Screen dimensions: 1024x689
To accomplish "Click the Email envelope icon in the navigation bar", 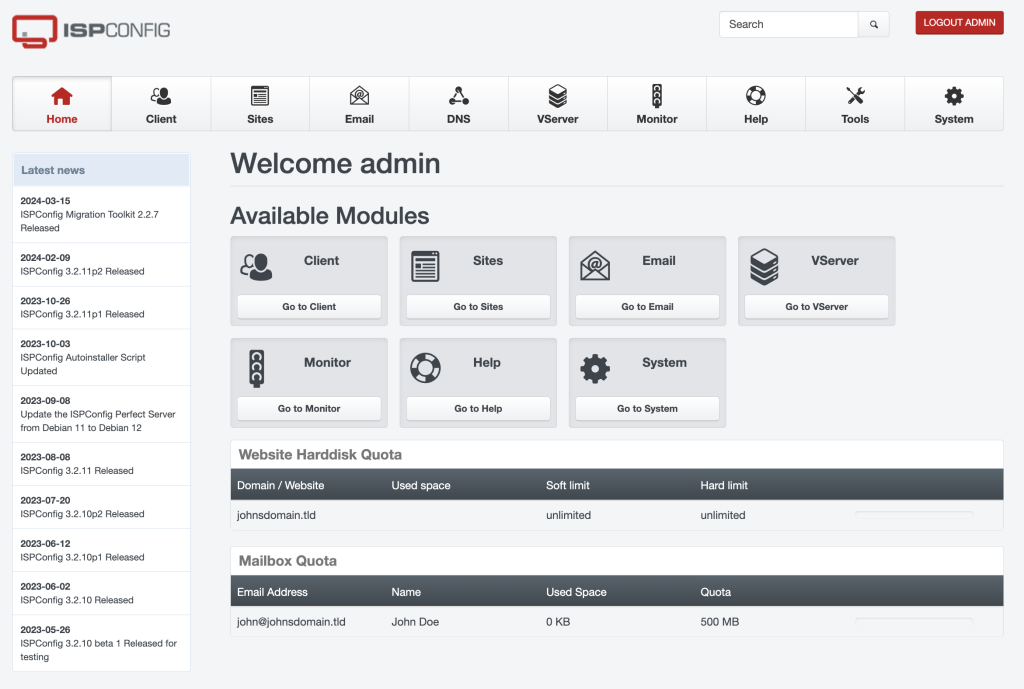I will click(358, 96).
